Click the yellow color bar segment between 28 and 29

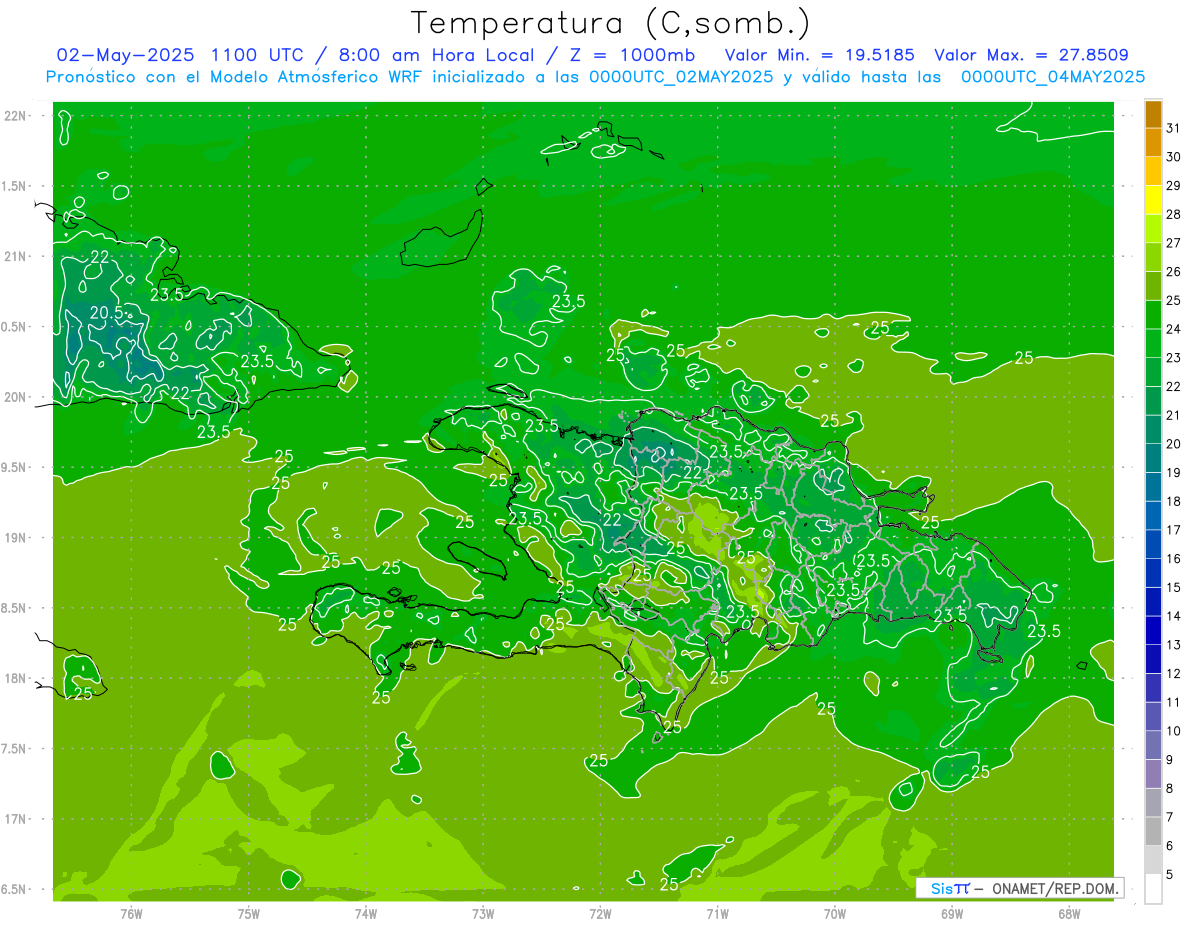(x=1153, y=199)
